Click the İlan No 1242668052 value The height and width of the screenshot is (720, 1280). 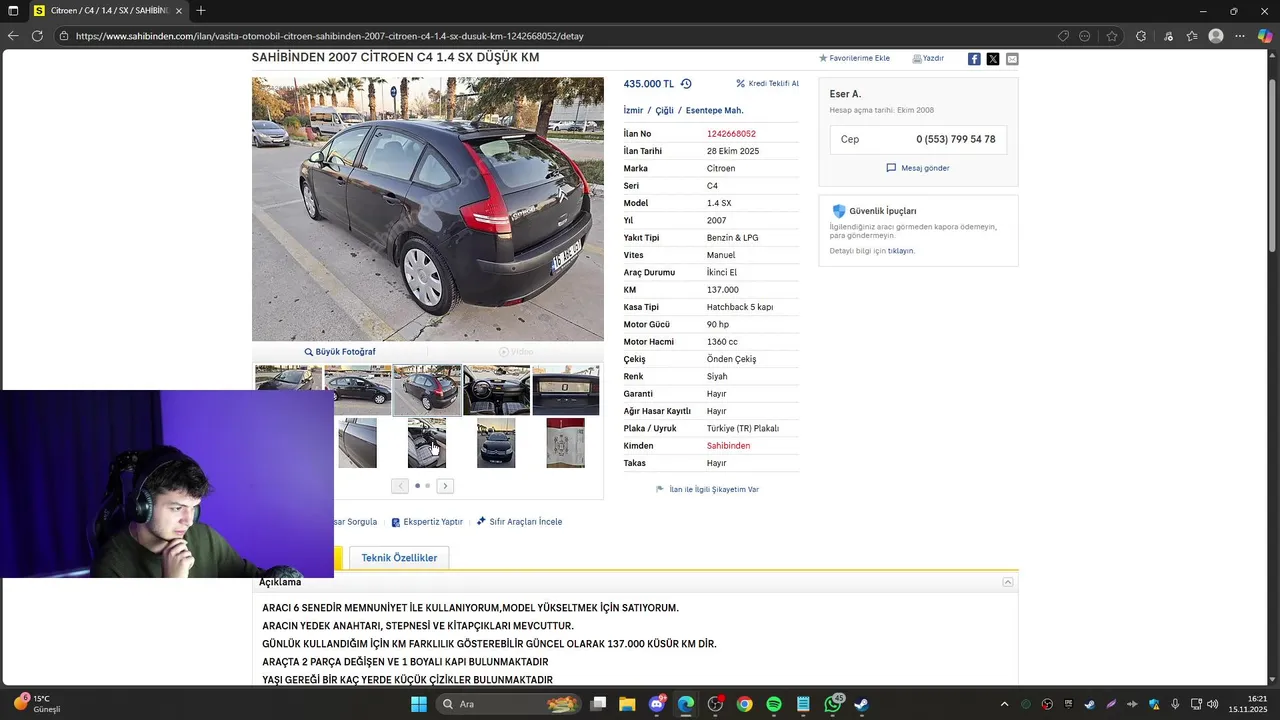731,134
